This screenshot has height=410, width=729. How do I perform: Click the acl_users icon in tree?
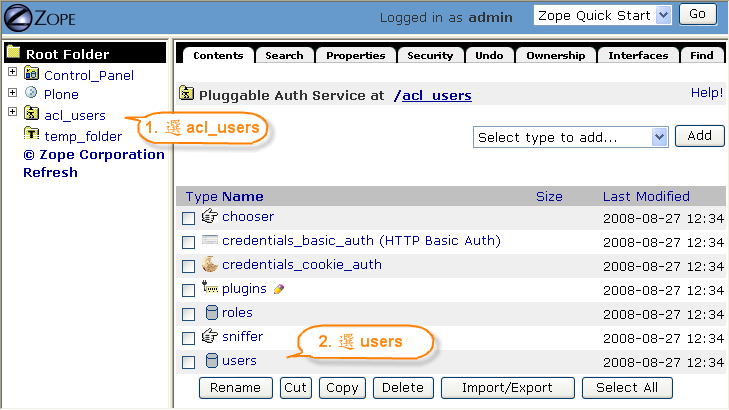coord(31,113)
